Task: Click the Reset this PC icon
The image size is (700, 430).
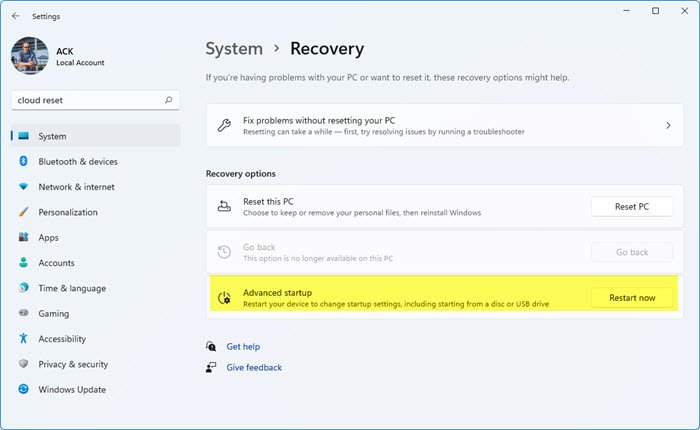Action: pyautogui.click(x=224, y=207)
